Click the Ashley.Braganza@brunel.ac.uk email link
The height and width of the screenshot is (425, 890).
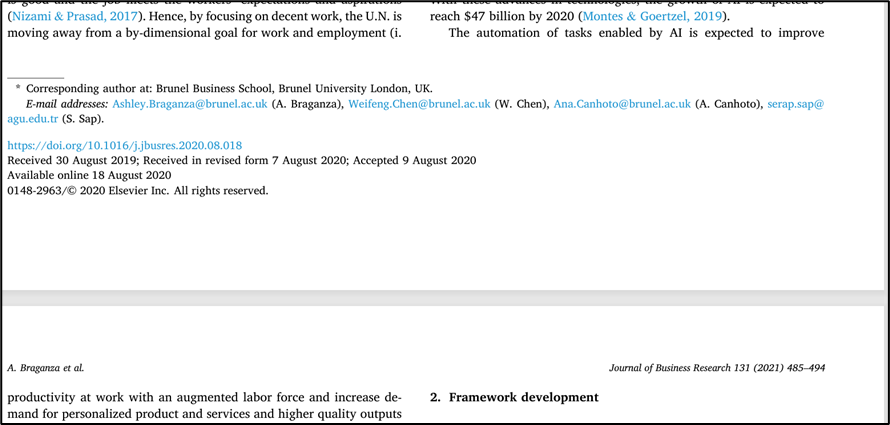click(189, 104)
